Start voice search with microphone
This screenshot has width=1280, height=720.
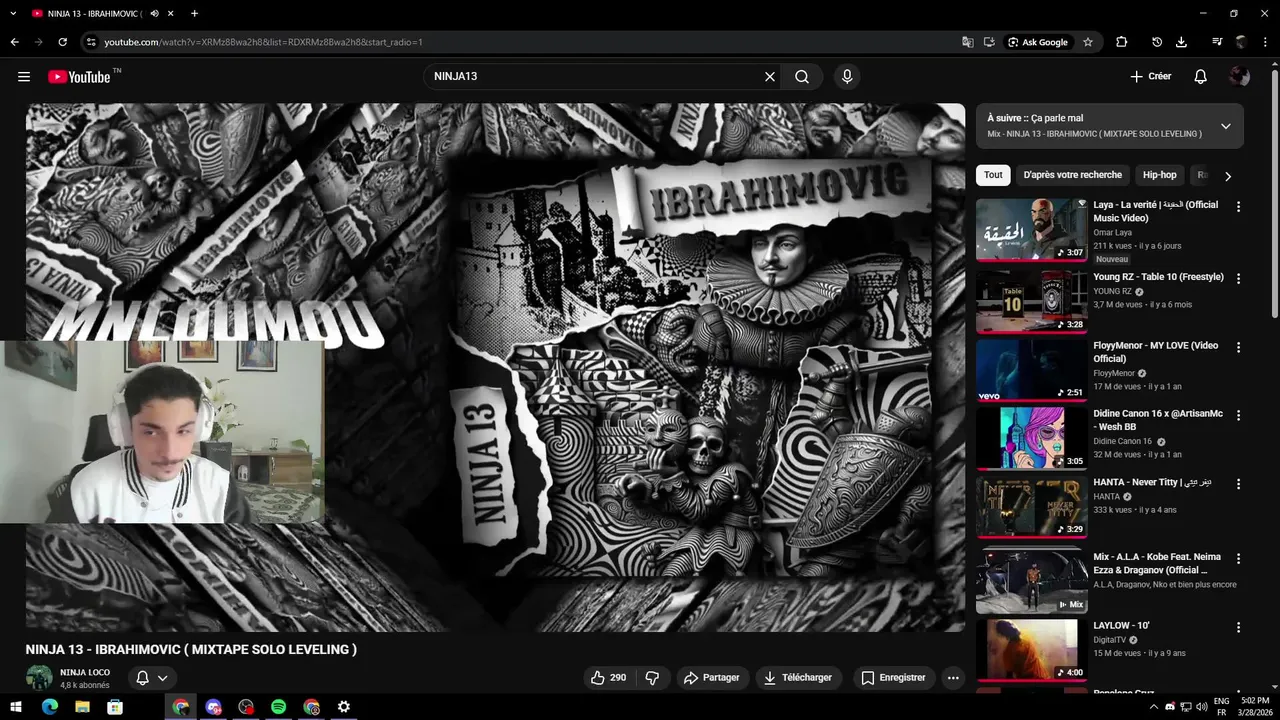[847, 77]
